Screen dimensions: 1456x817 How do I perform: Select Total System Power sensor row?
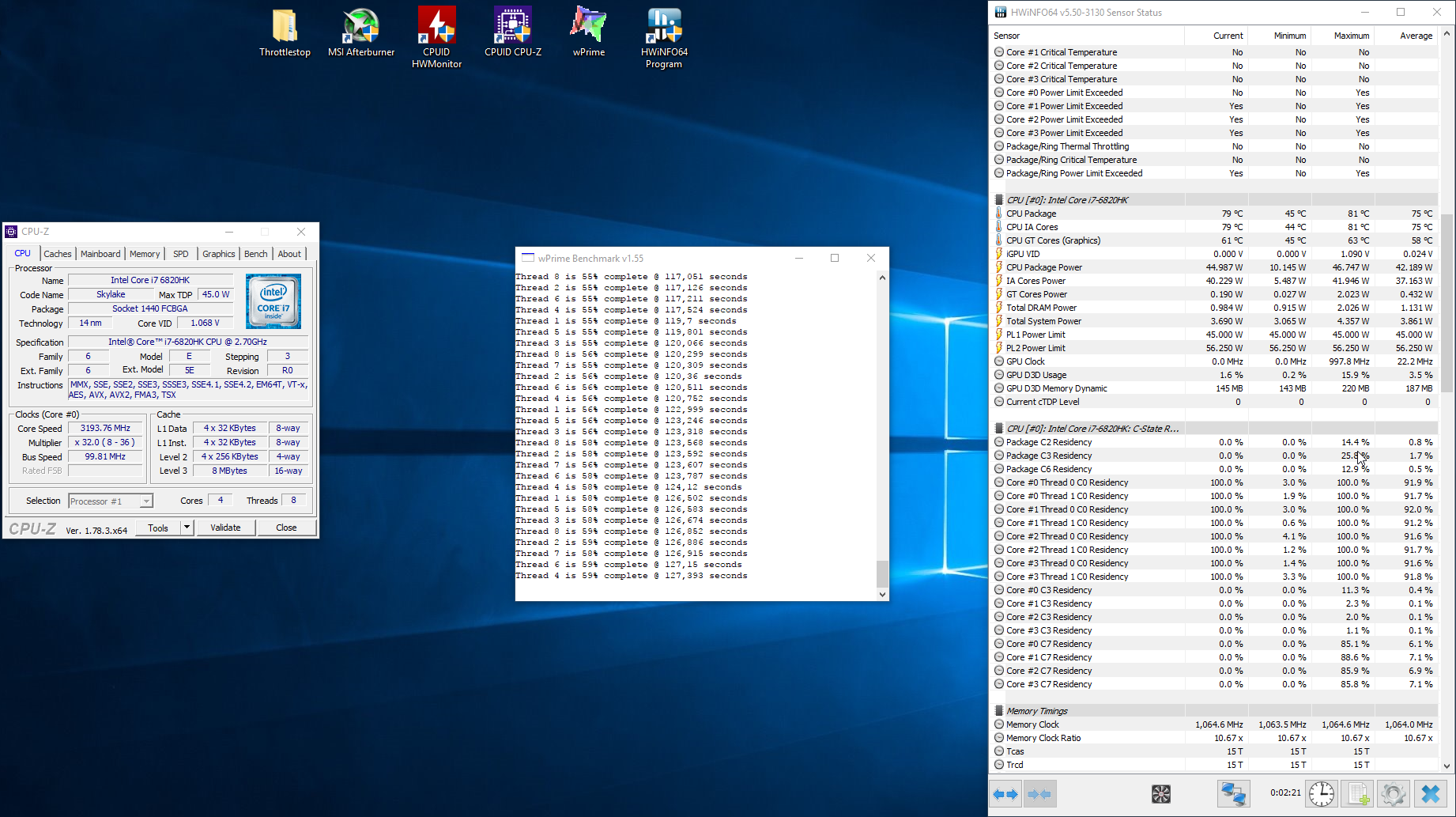[x=1215, y=321]
